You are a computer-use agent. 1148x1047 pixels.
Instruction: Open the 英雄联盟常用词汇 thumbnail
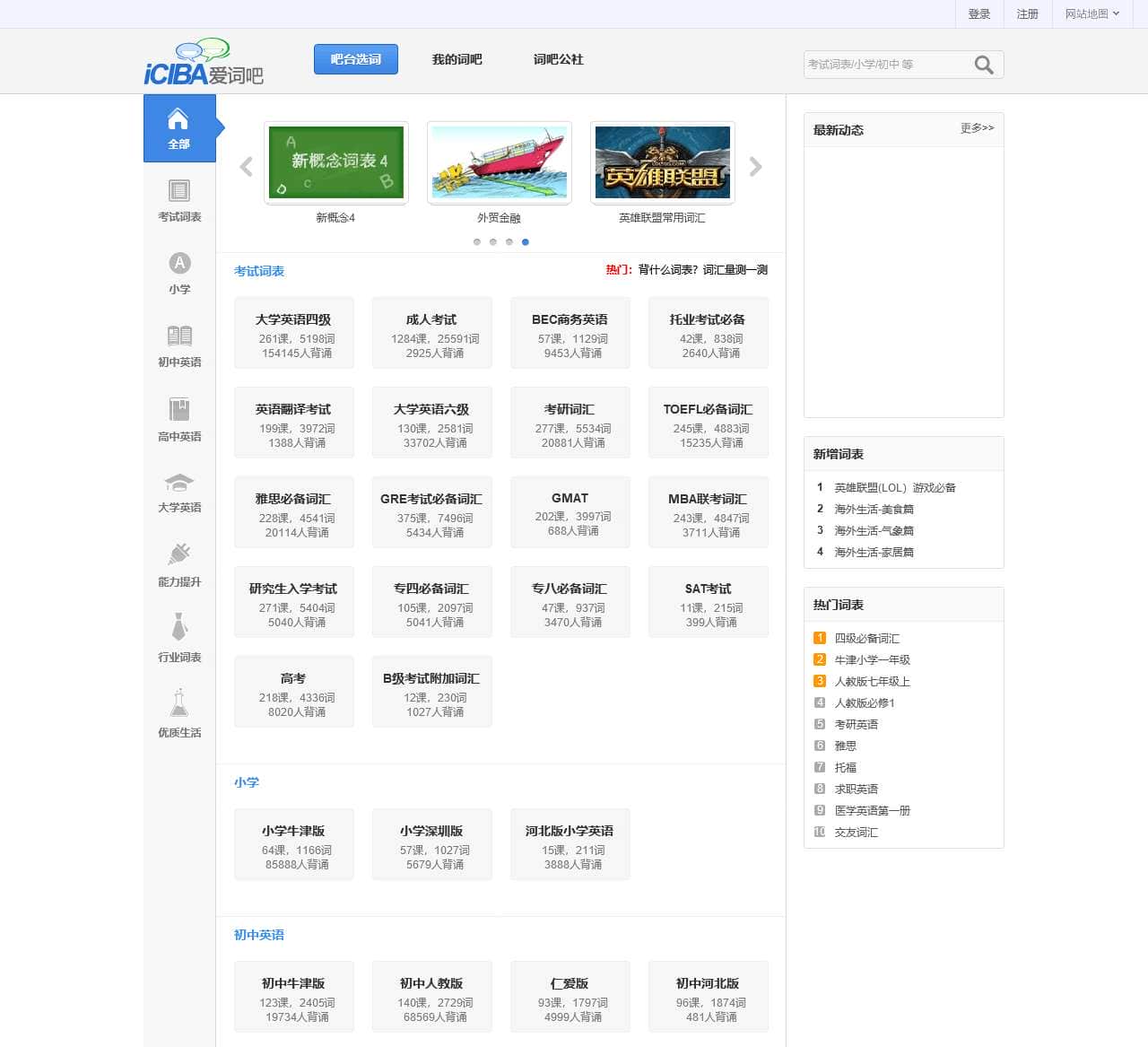663,163
